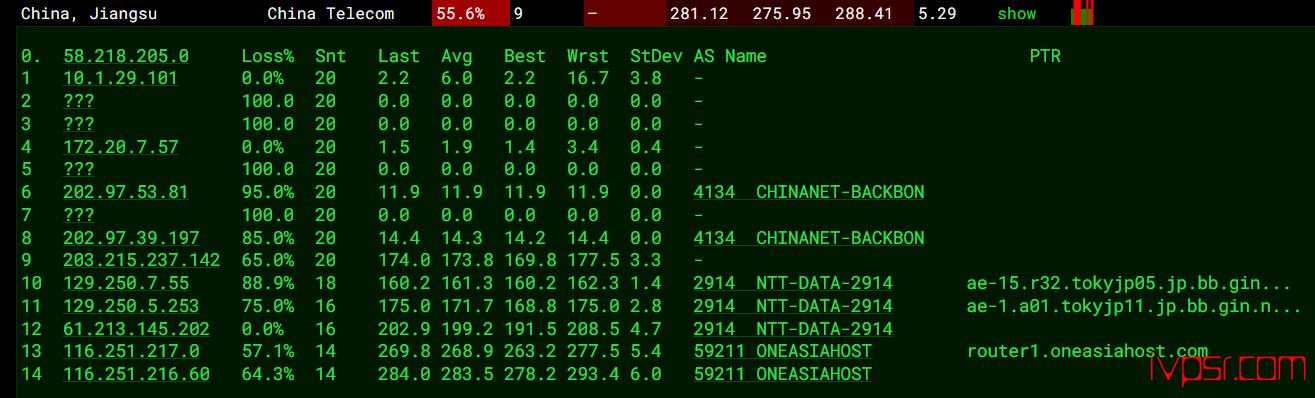Image resolution: width=1315 pixels, height=398 pixels.
Task: Open IP link 202.97.53.81
Action: tap(126, 192)
